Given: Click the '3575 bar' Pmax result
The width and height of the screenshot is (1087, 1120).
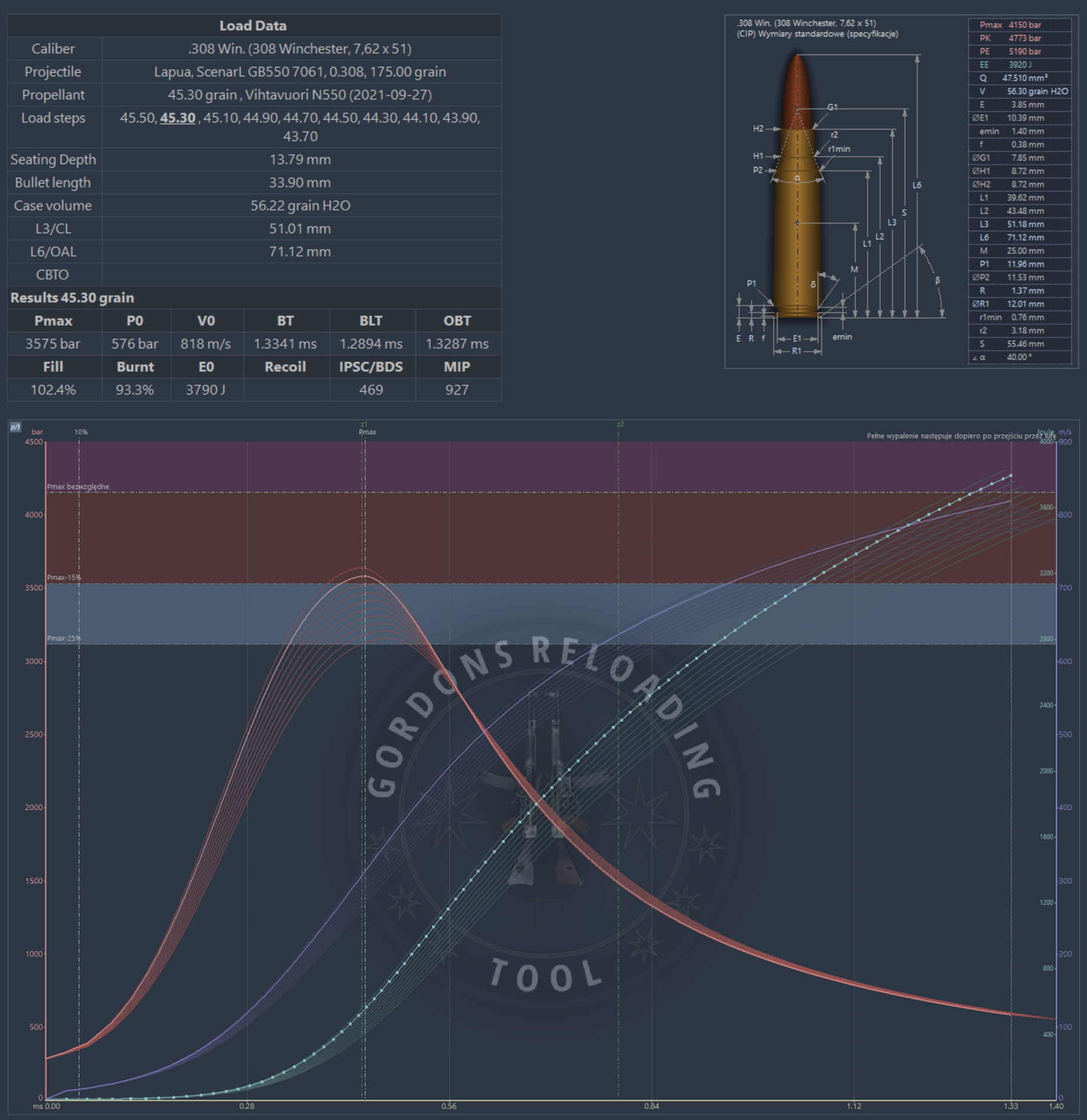Looking at the screenshot, I should pyautogui.click(x=53, y=344).
